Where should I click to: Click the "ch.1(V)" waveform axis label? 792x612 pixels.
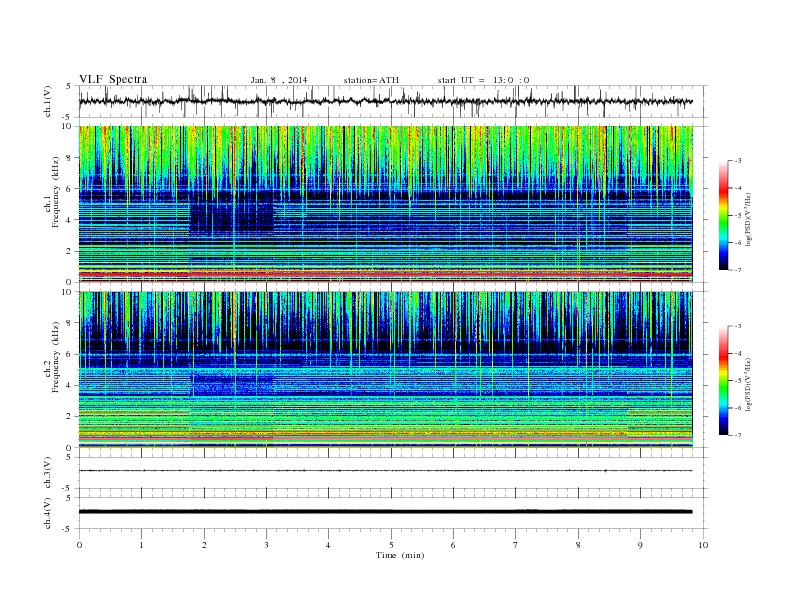[47, 101]
